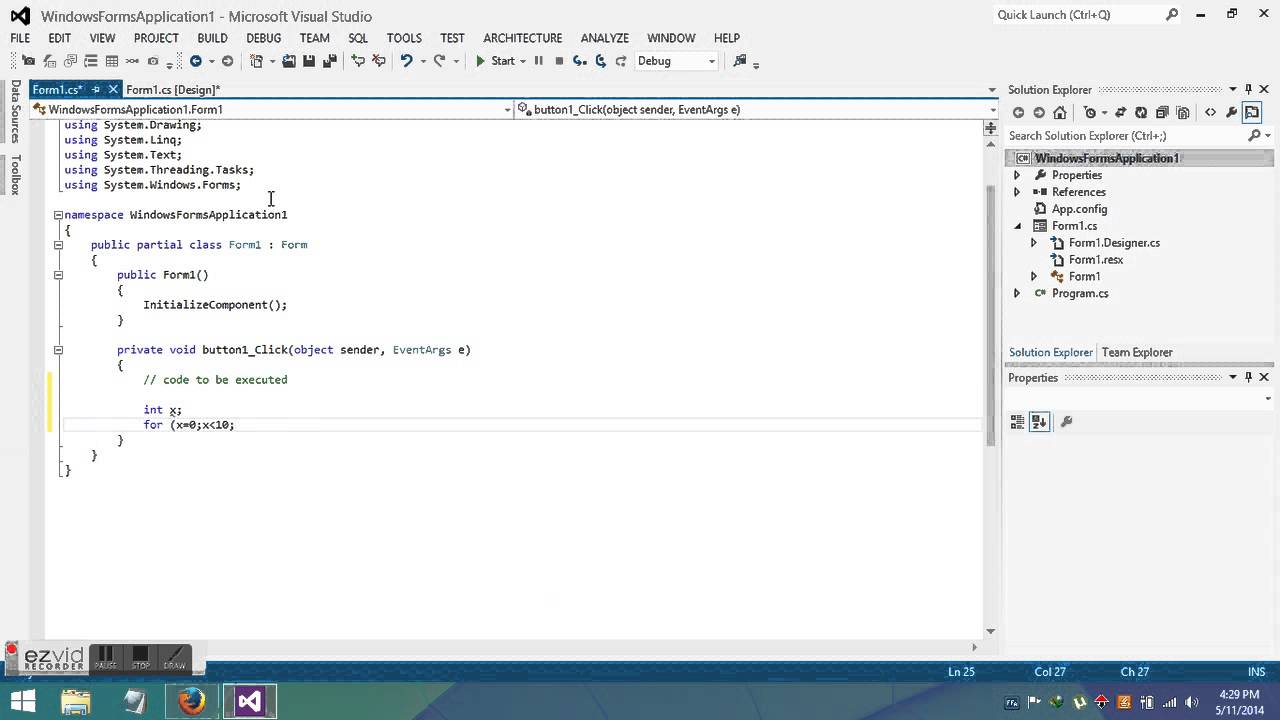Toggle Categorized view in Properties panel
The image size is (1280, 720).
click(1017, 422)
